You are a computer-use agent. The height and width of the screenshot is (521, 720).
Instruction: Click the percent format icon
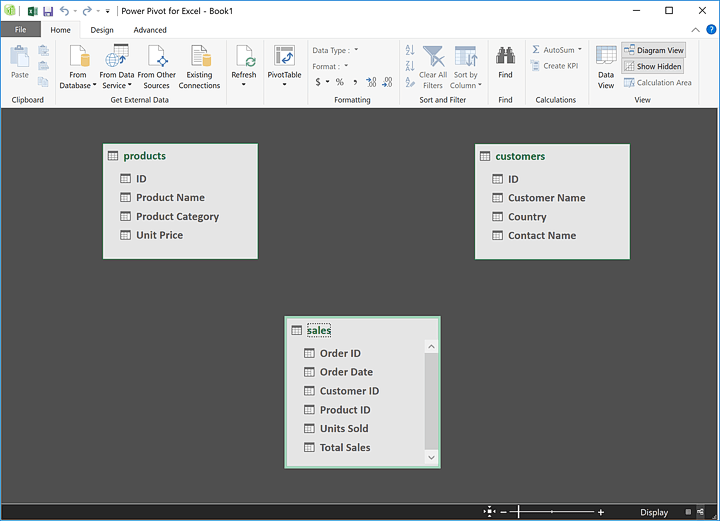[x=340, y=82]
